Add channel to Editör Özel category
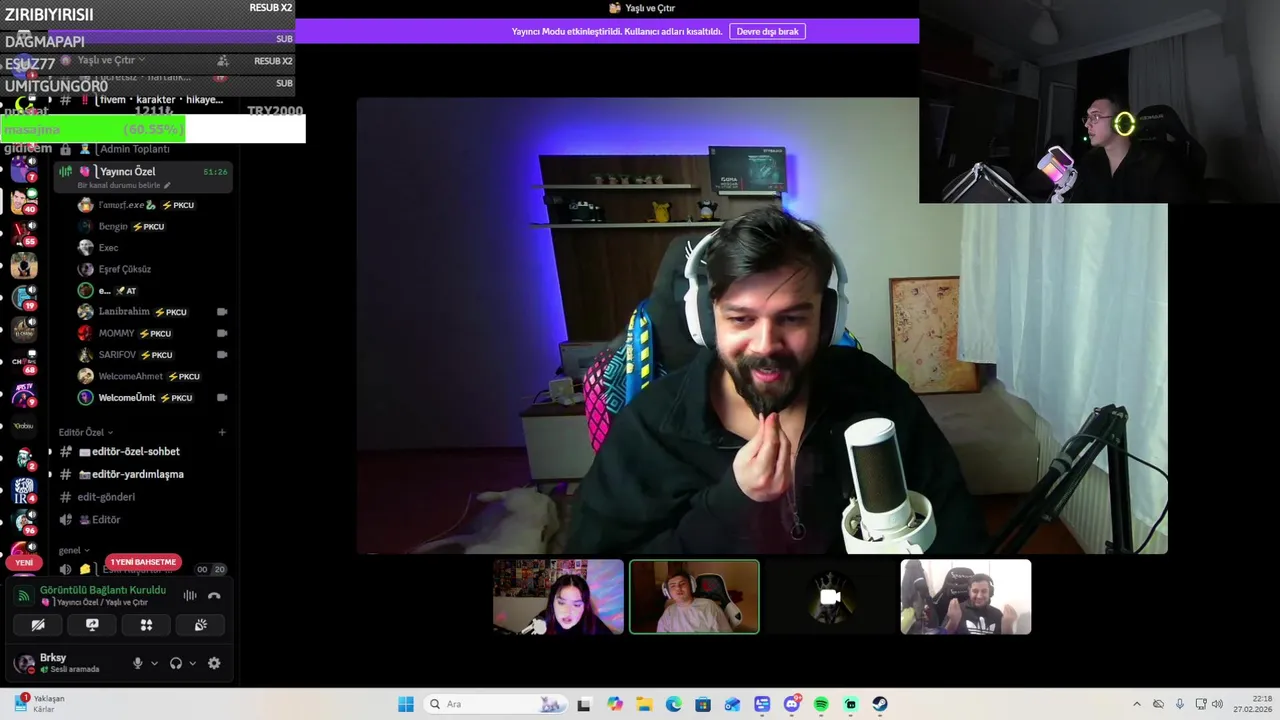 tap(222, 432)
